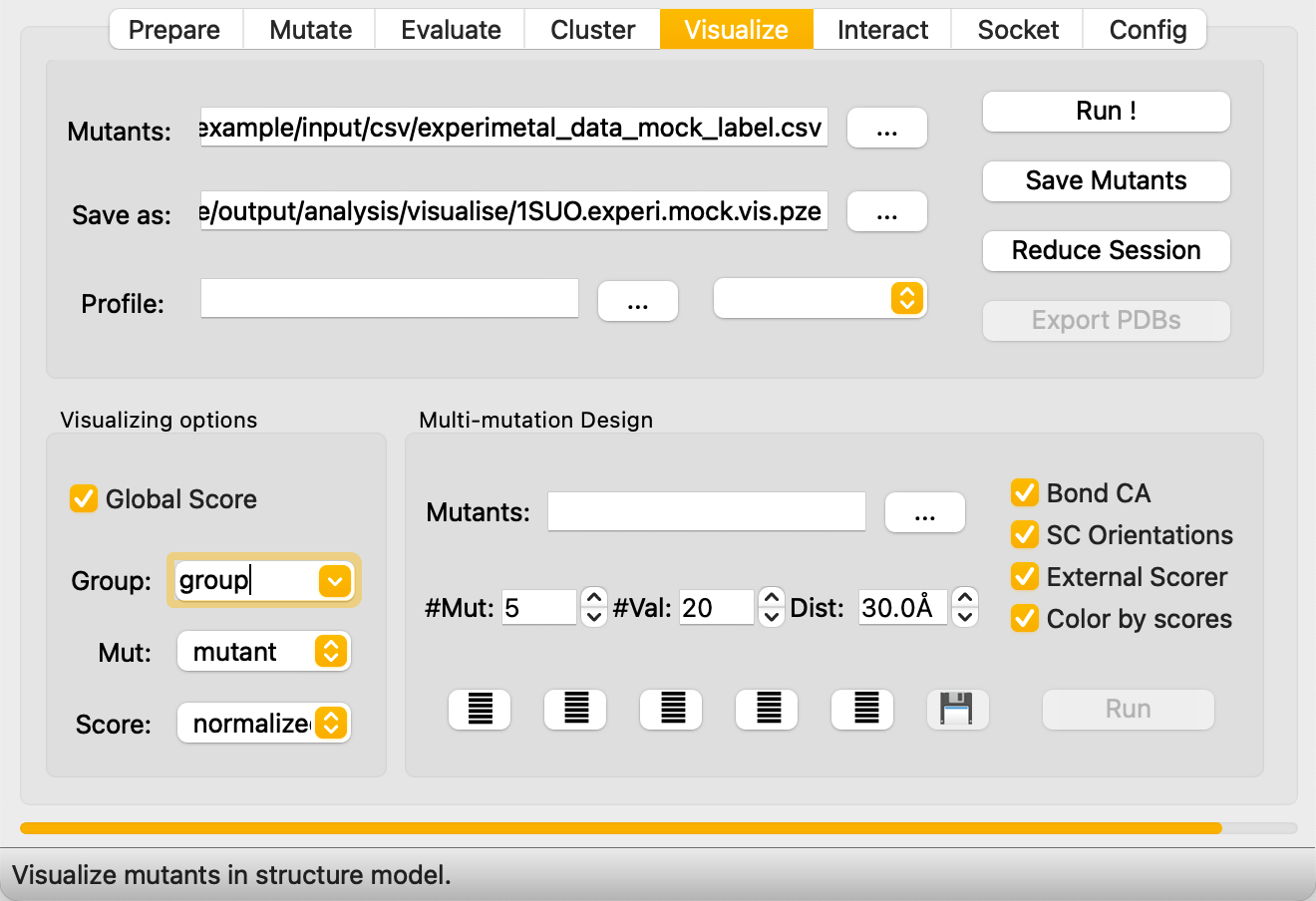Go to the Interact tab

882,30
